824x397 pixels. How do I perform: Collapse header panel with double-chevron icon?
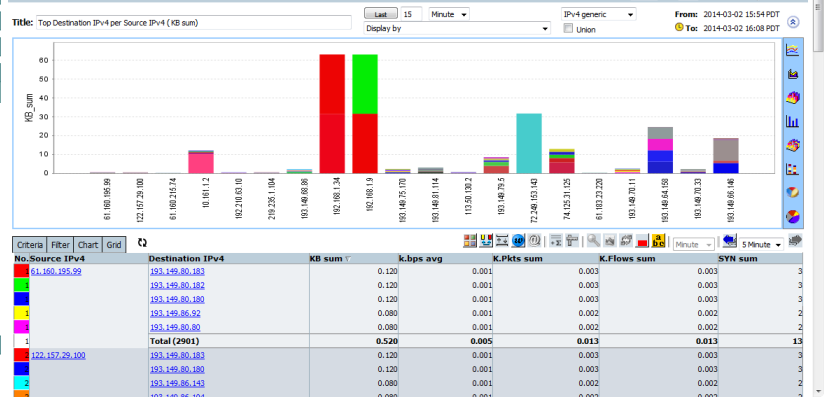point(794,22)
